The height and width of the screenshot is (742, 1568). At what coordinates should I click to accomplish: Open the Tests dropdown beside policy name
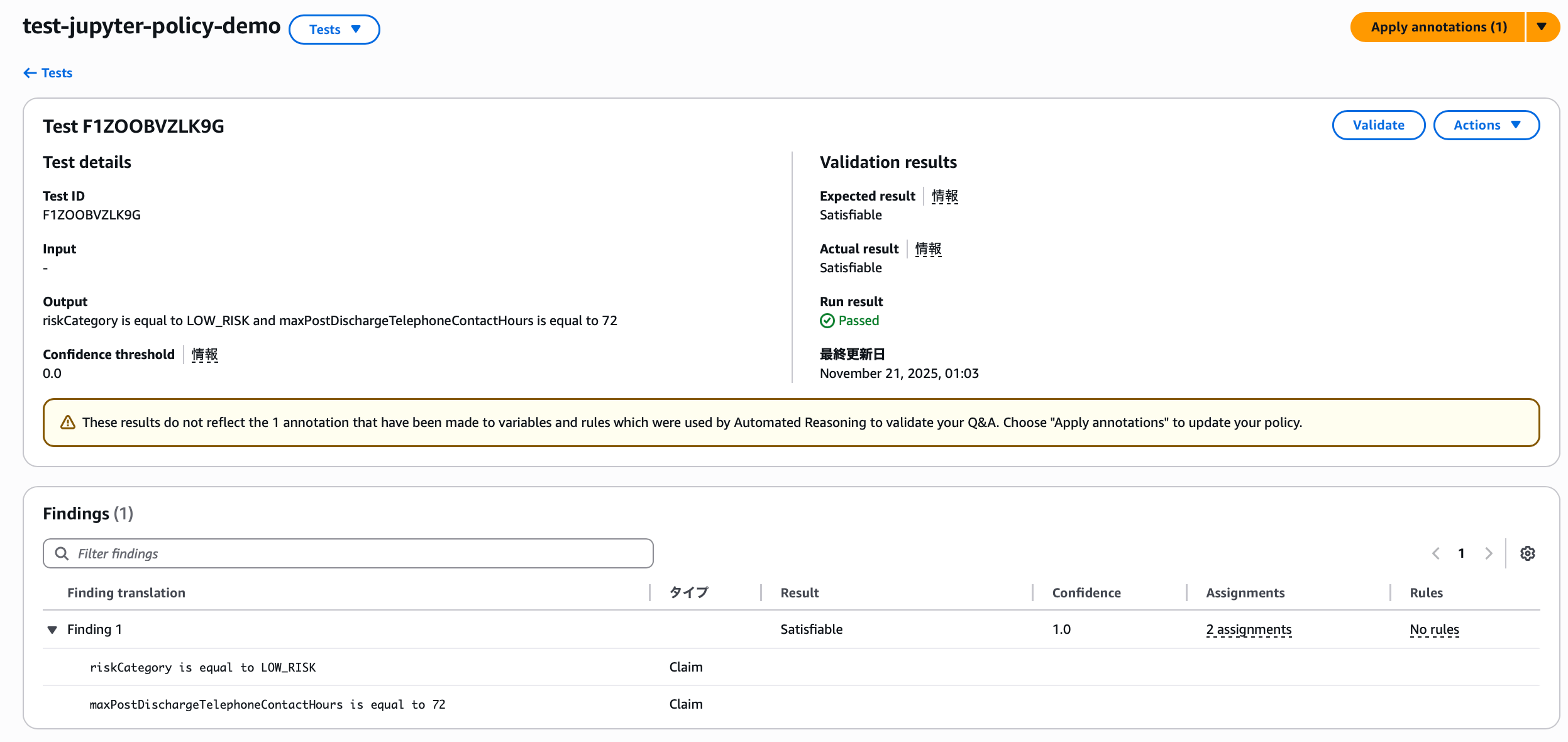click(x=334, y=30)
